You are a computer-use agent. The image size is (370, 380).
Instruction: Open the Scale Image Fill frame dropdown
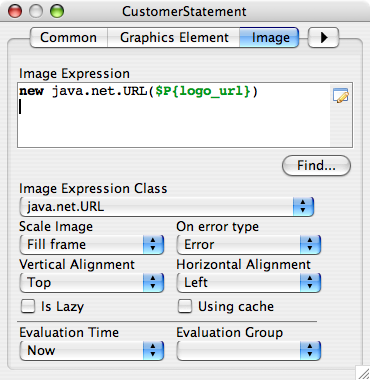coord(92,245)
